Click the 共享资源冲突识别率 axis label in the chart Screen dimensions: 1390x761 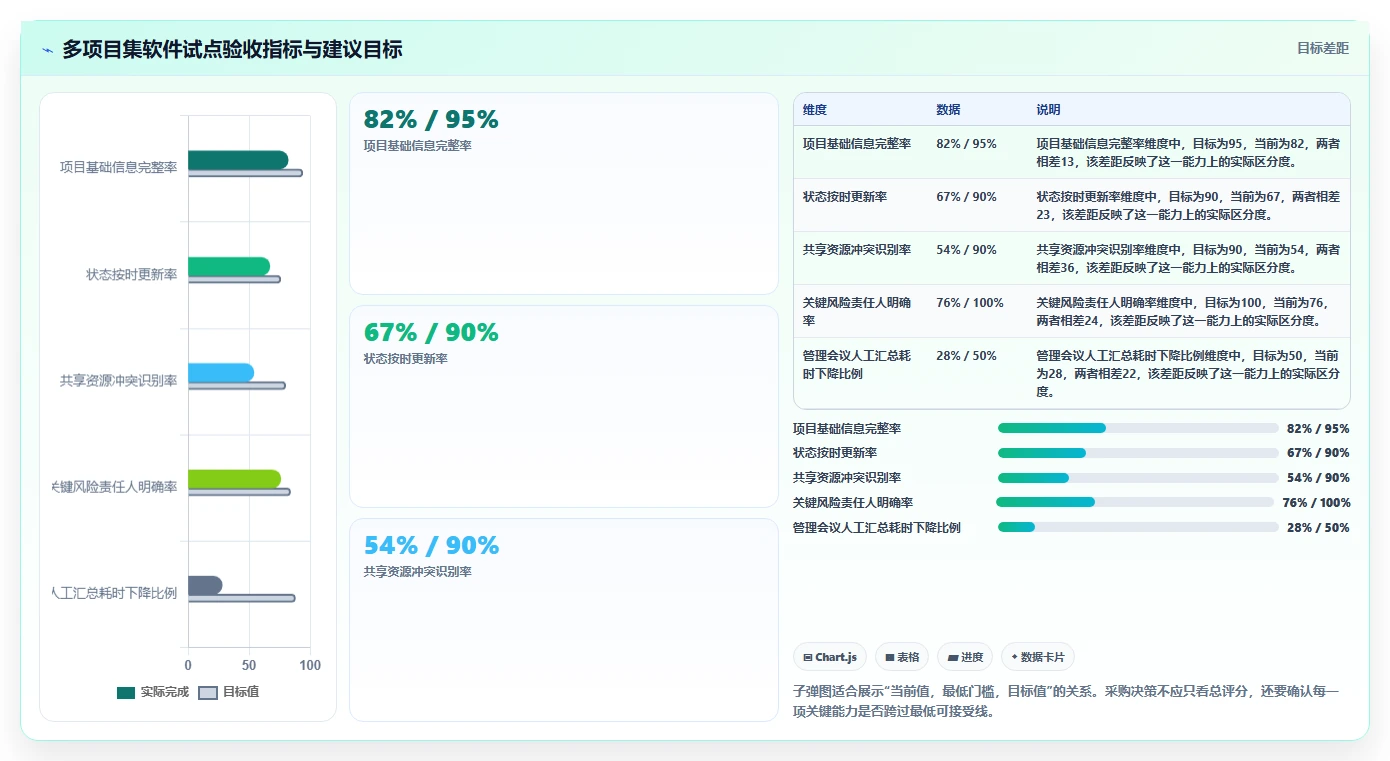tap(118, 380)
